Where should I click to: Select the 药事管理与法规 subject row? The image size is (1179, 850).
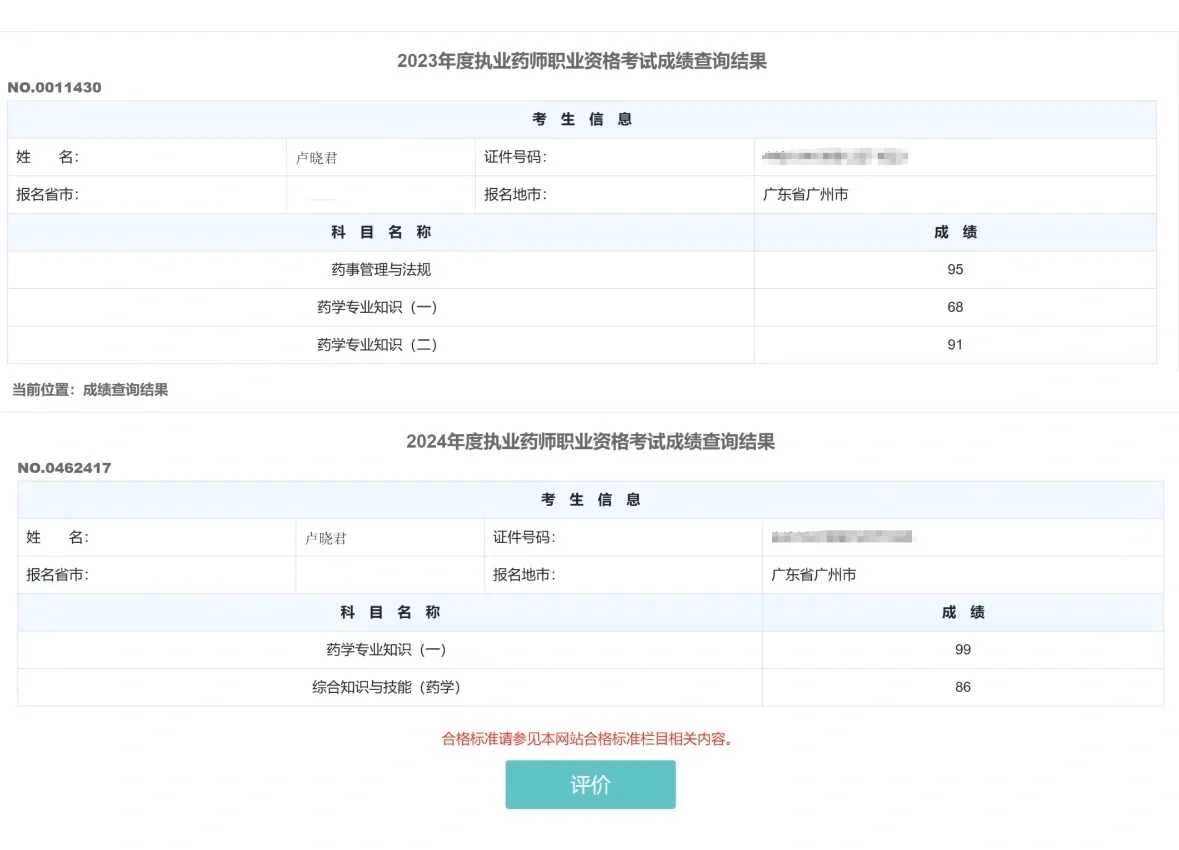point(379,269)
